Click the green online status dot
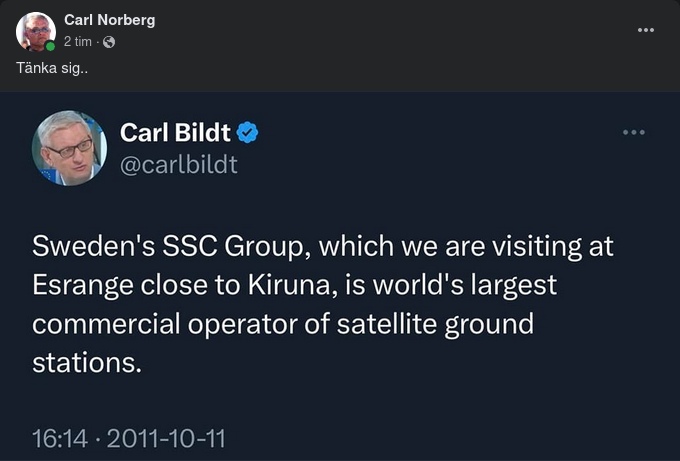Image resolution: width=680 pixels, height=461 pixels. [x=50, y=45]
